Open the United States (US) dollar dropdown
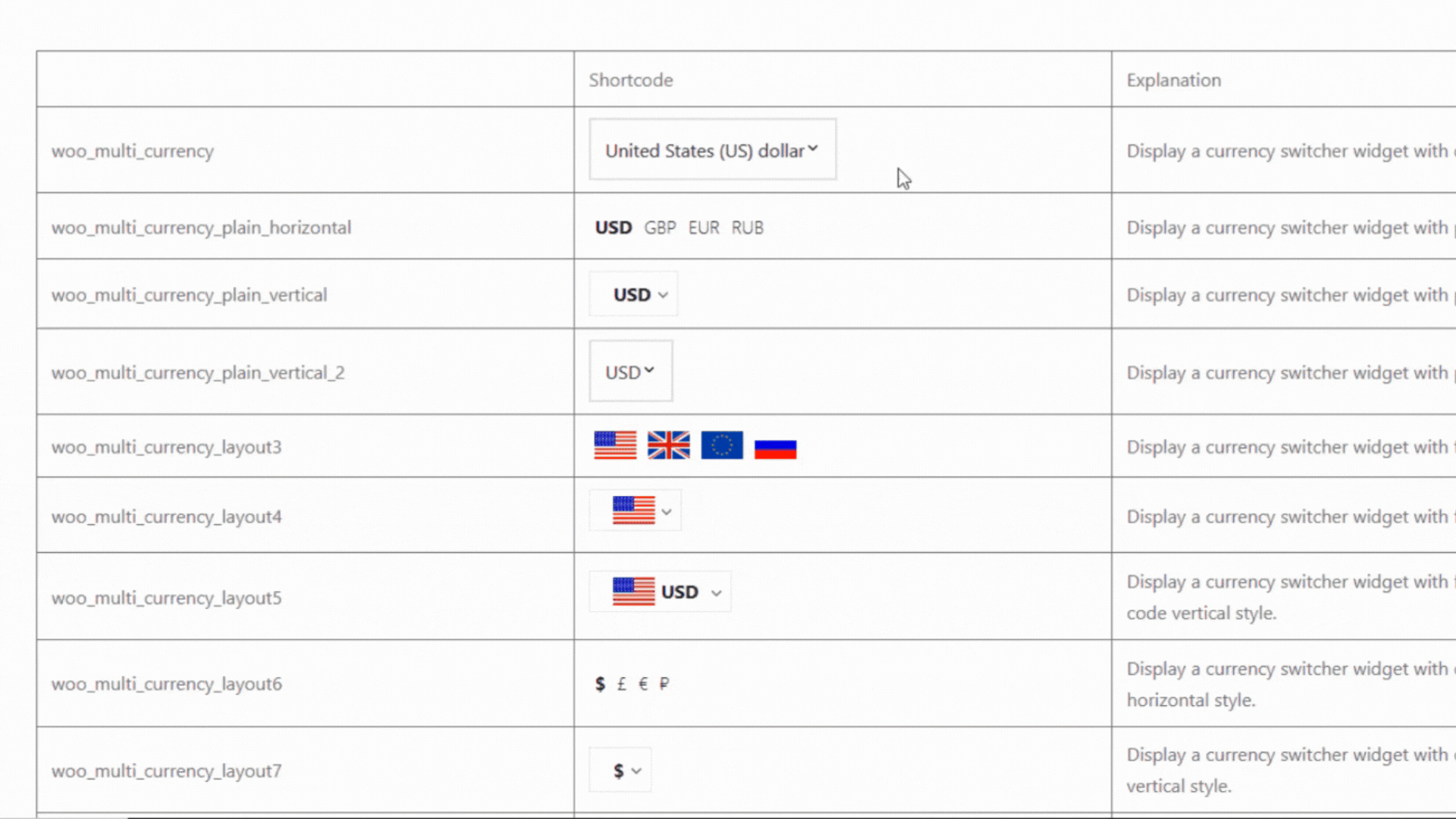 point(713,149)
